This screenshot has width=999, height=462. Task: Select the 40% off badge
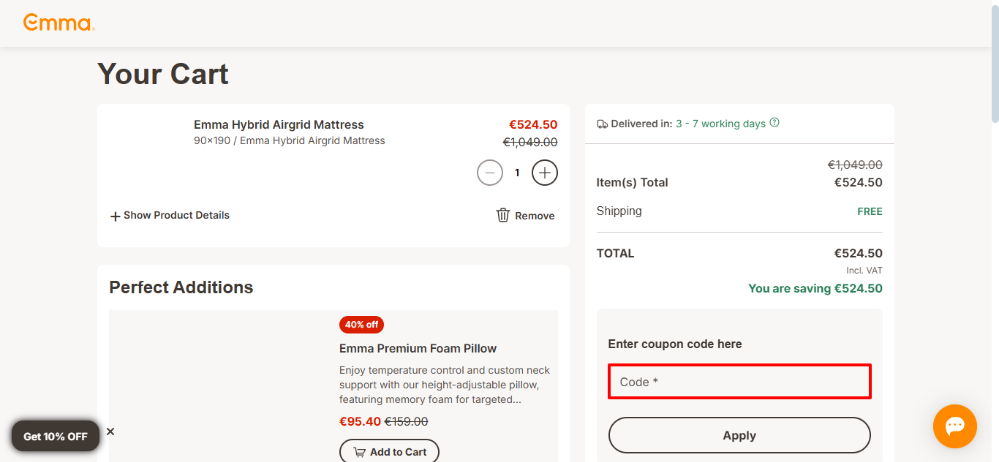pyautogui.click(x=361, y=324)
